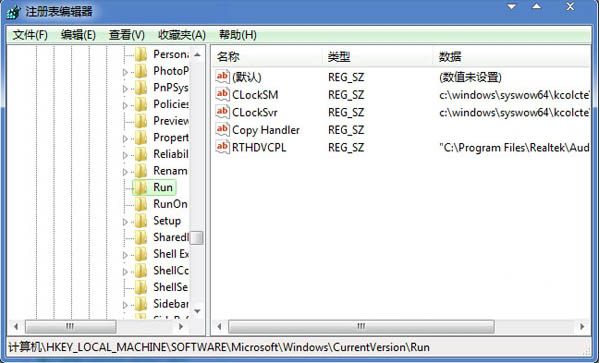Expand the Shell Ex... tree node
600x363 pixels.
(x=125, y=255)
